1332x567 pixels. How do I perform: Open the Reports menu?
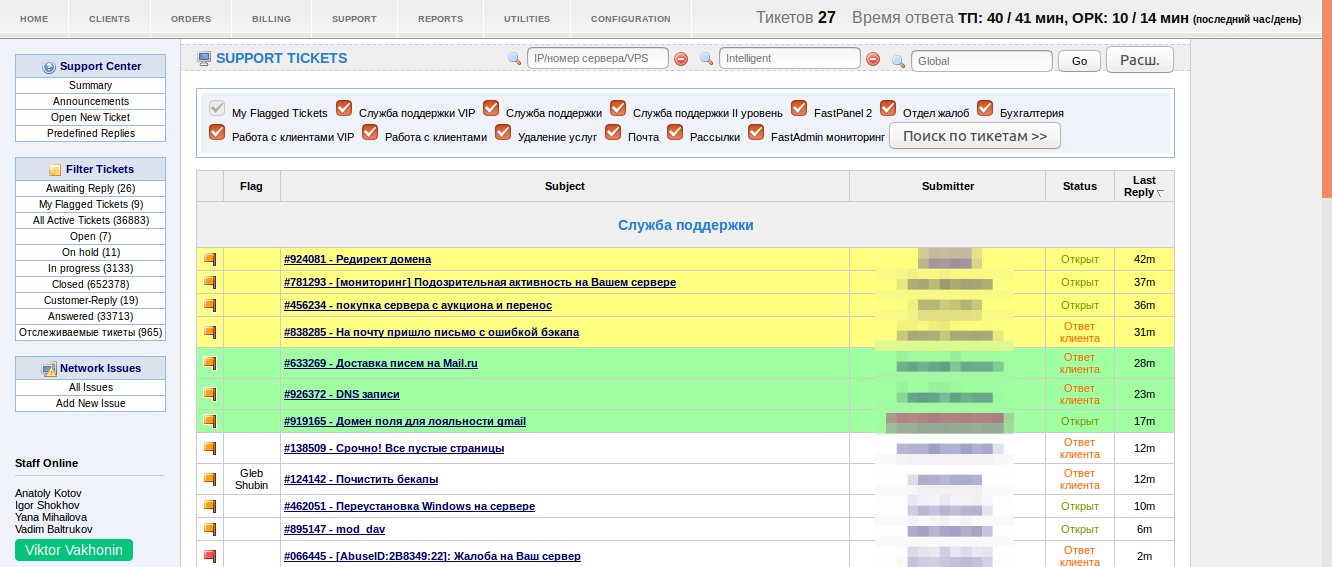click(x=440, y=19)
